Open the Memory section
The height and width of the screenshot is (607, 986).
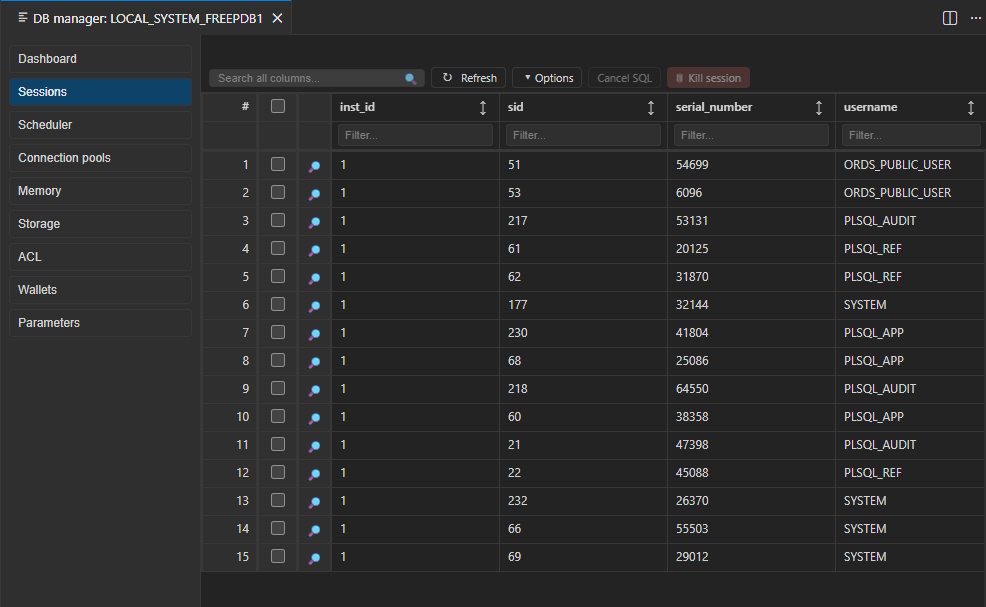tap(101, 191)
